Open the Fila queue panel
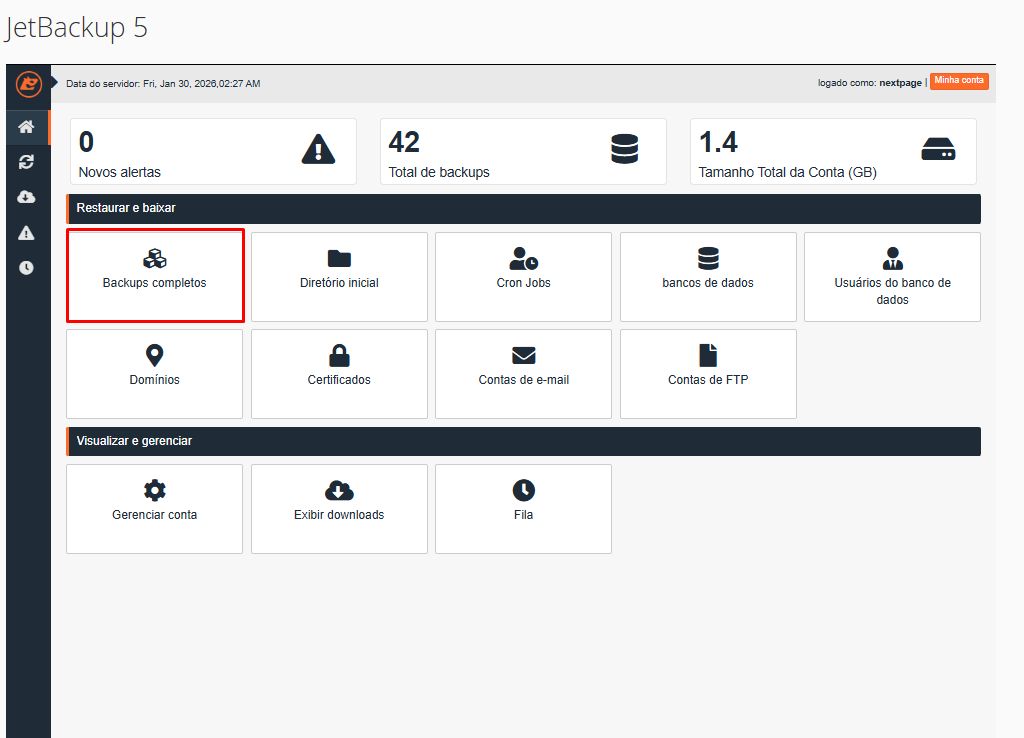 523,508
